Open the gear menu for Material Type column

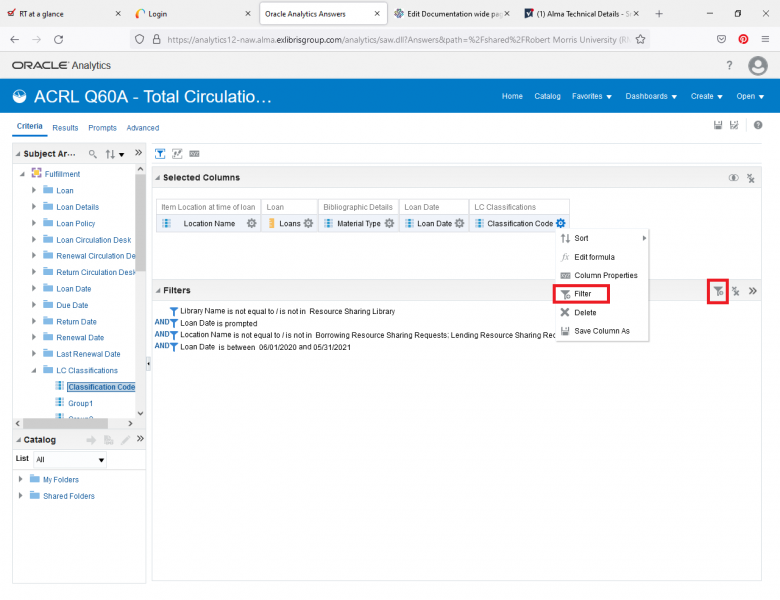coord(390,223)
